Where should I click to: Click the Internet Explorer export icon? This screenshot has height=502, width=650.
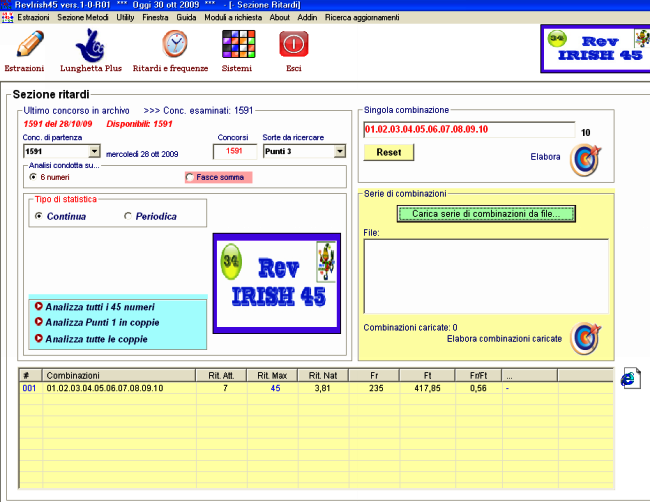(x=631, y=378)
